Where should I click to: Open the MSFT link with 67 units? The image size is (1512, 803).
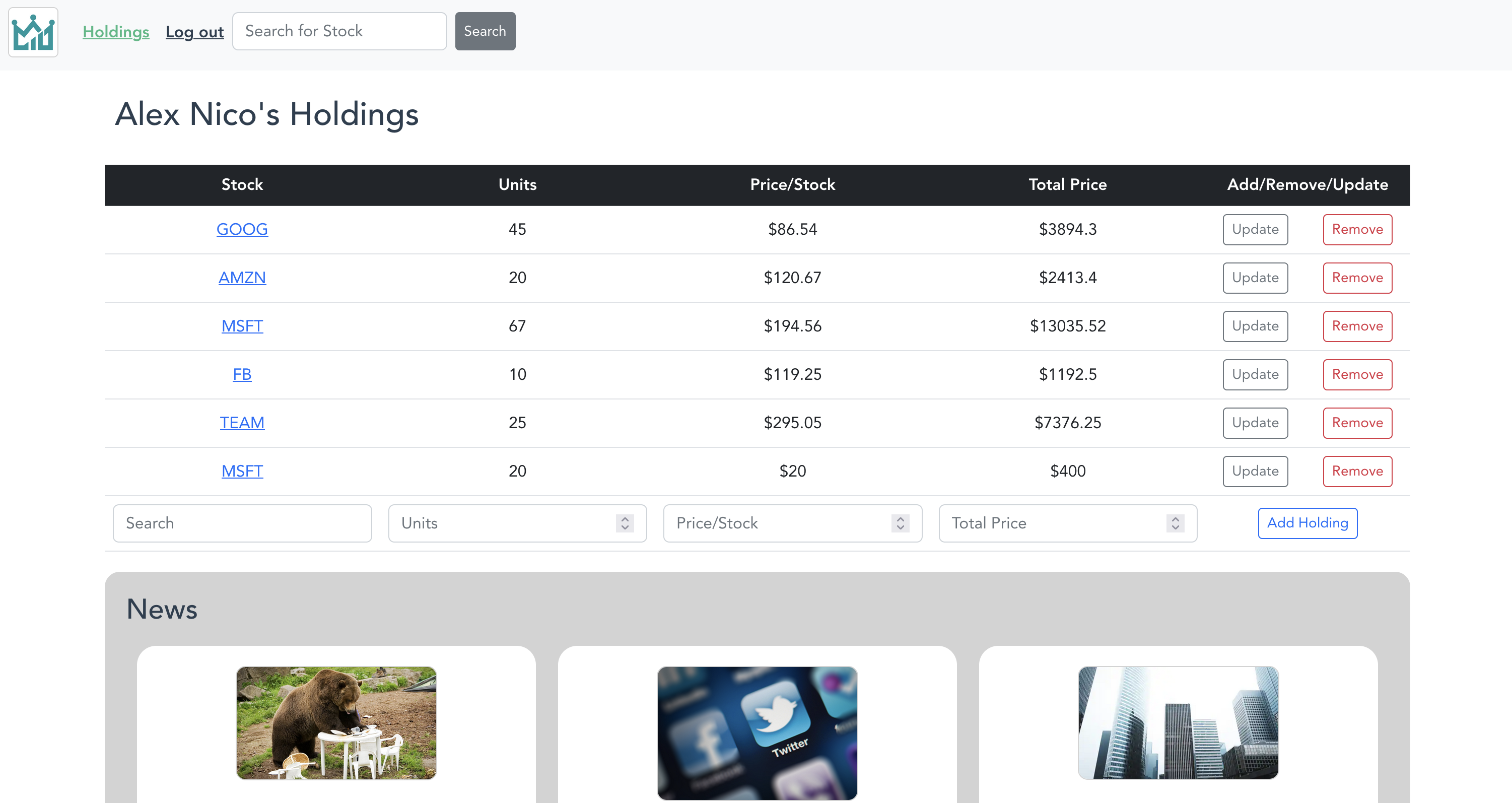pos(242,326)
